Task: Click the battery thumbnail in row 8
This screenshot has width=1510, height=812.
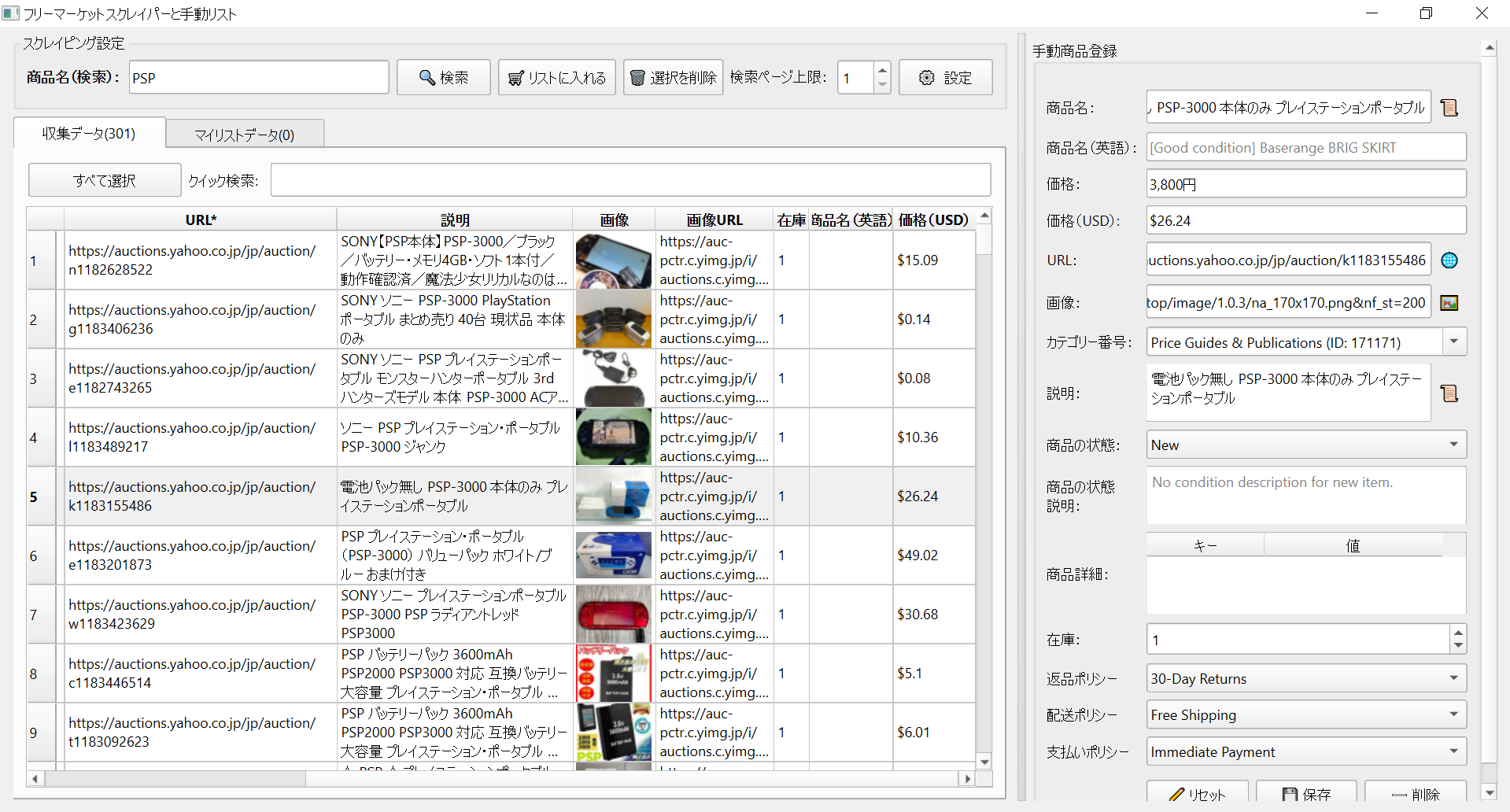Action: coord(614,674)
